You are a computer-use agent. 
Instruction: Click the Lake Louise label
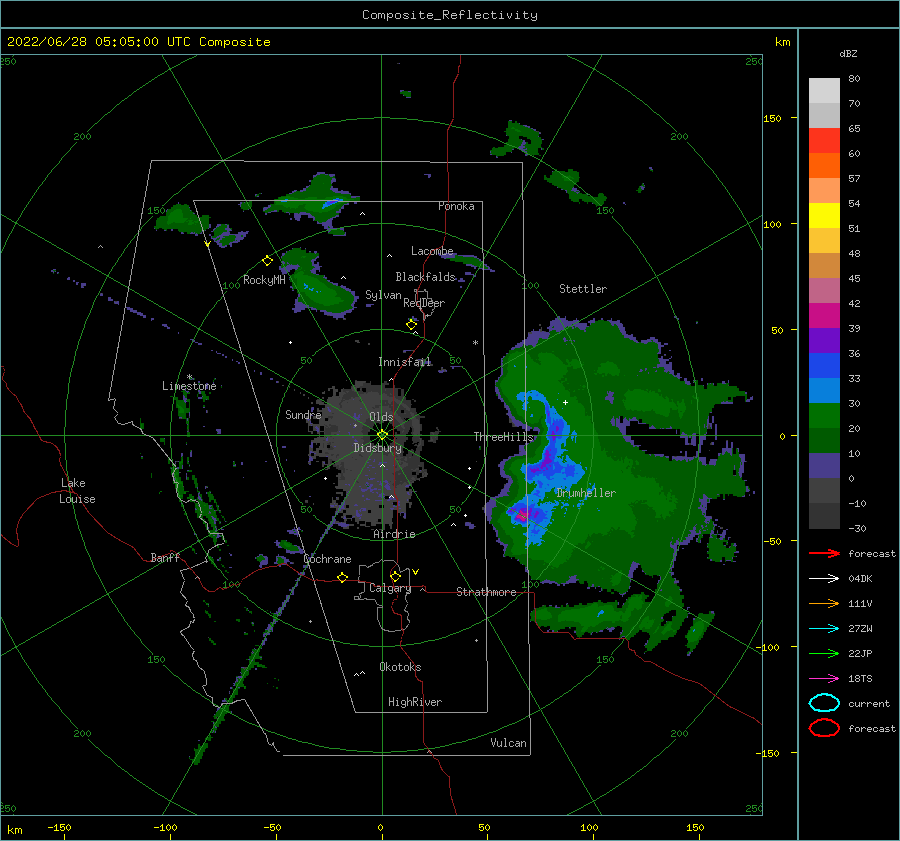click(x=77, y=491)
